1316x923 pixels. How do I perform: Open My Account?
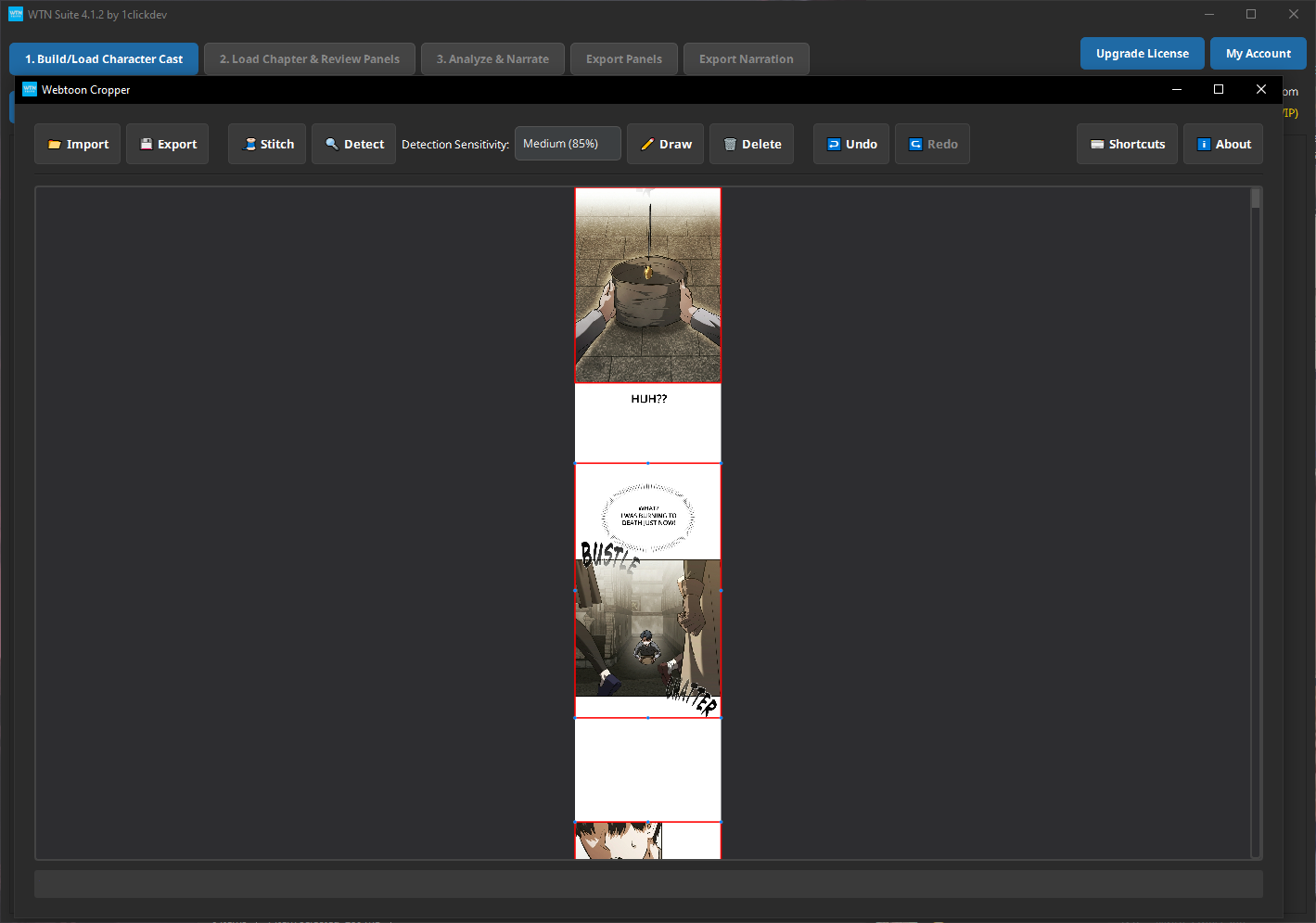[1258, 53]
